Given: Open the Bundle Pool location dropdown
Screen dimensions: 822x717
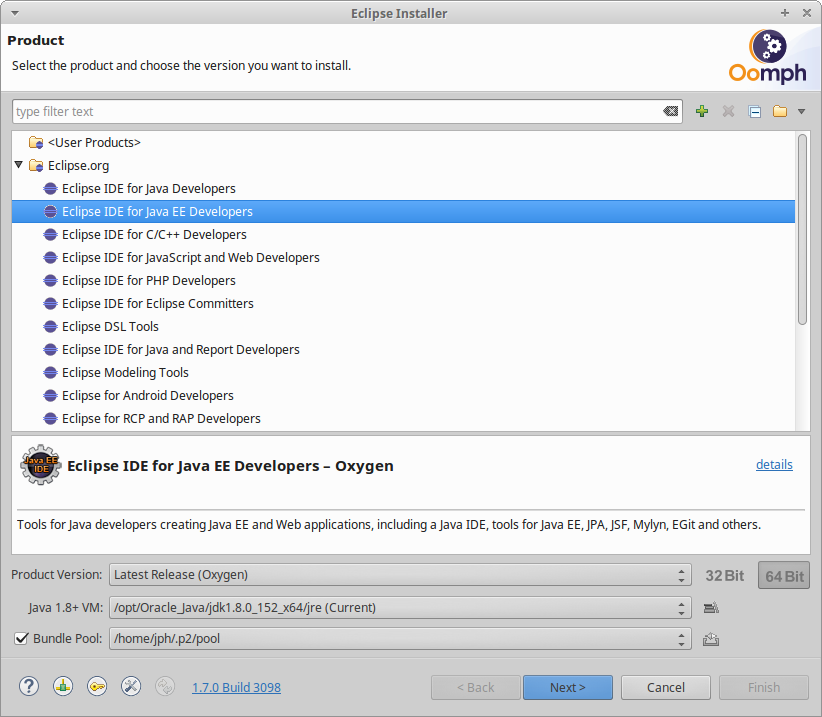Looking at the screenshot, I should click(x=400, y=638).
